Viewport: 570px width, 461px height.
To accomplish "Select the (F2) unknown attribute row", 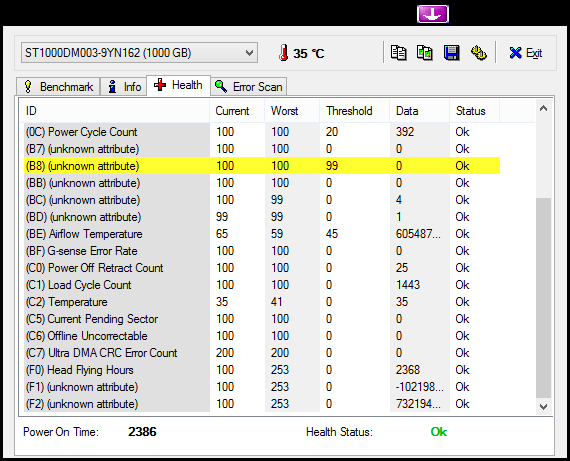I will 262,404.
